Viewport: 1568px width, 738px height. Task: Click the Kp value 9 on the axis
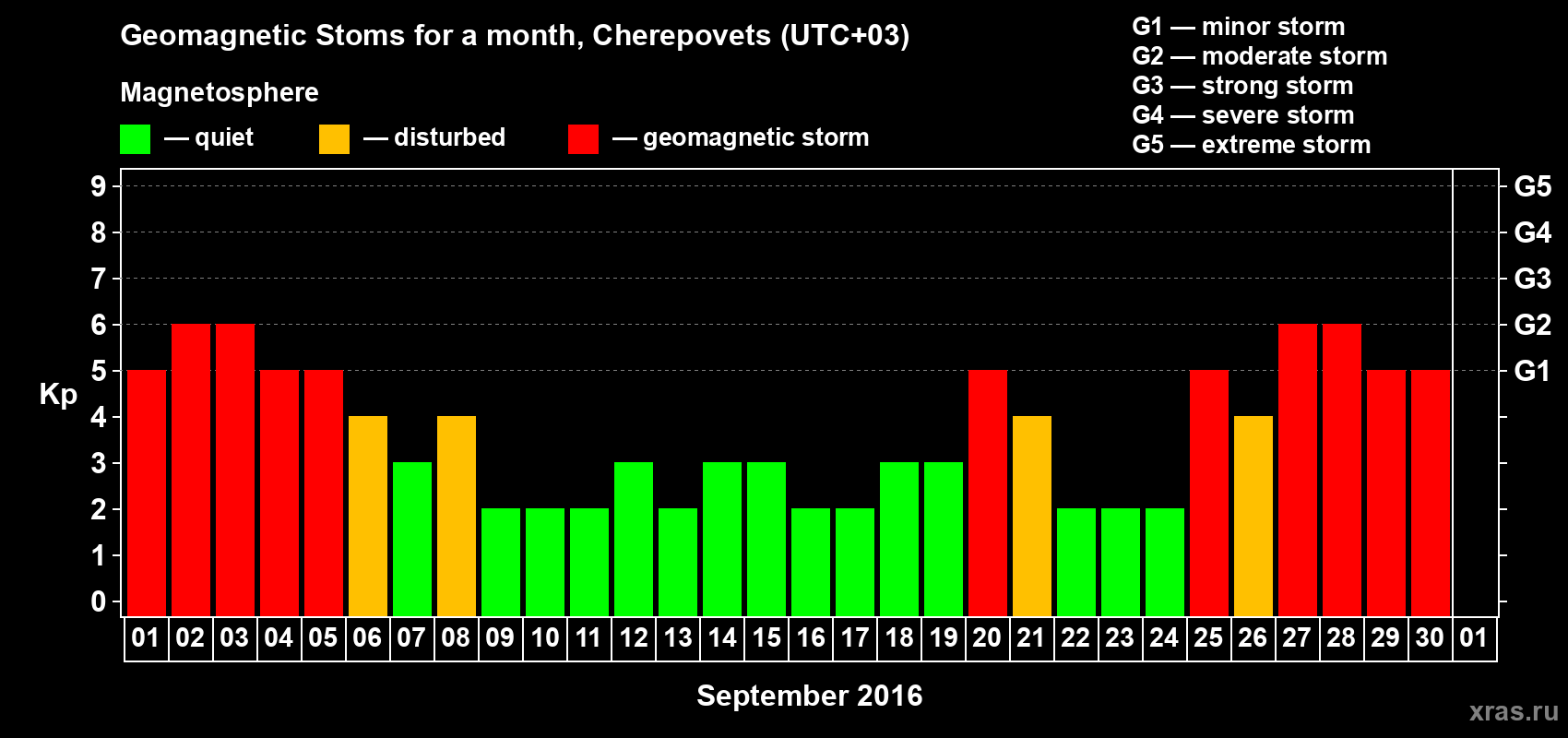(x=99, y=186)
